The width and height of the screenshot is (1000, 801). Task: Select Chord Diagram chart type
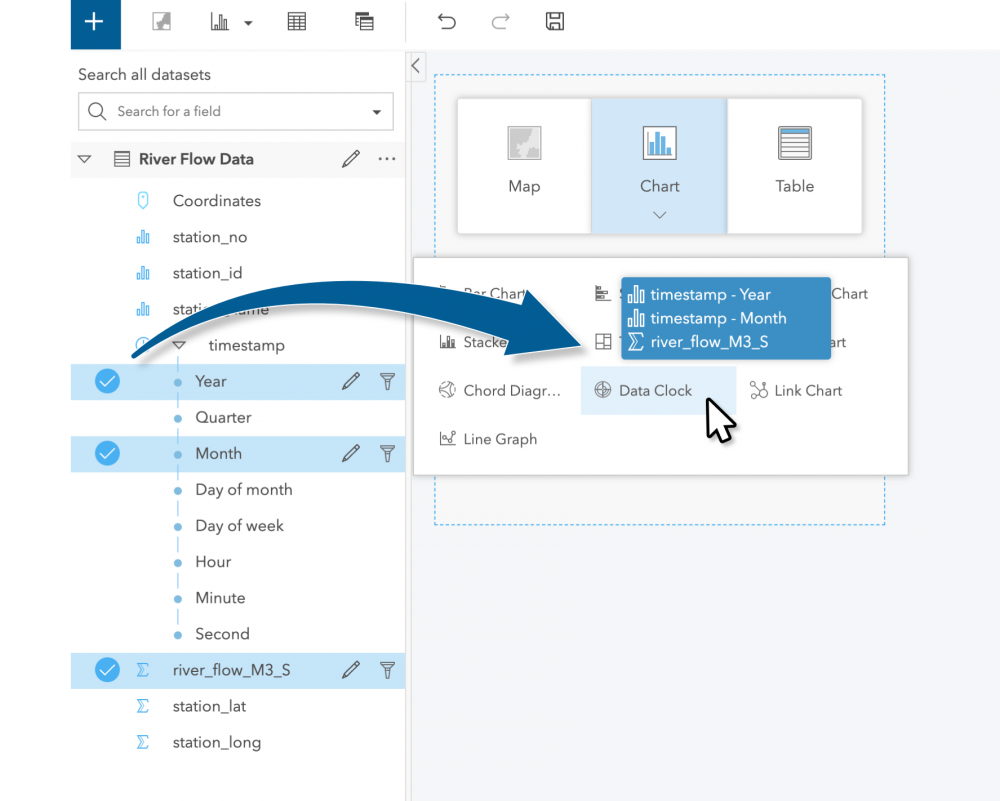click(500, 390)
